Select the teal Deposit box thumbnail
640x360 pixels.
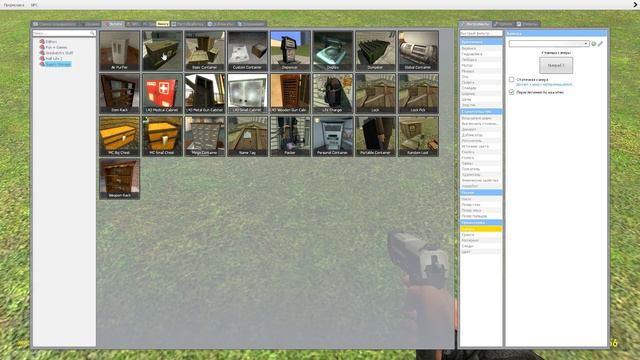333,51
